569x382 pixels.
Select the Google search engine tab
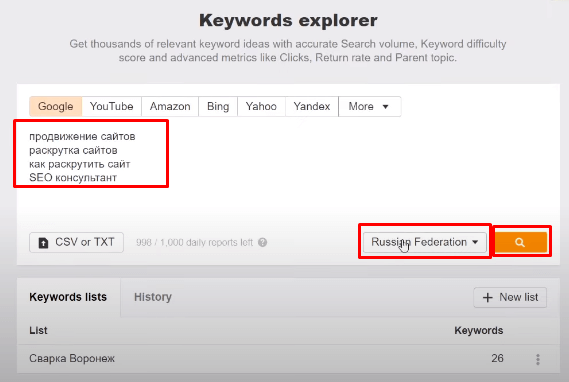(56, 106)
